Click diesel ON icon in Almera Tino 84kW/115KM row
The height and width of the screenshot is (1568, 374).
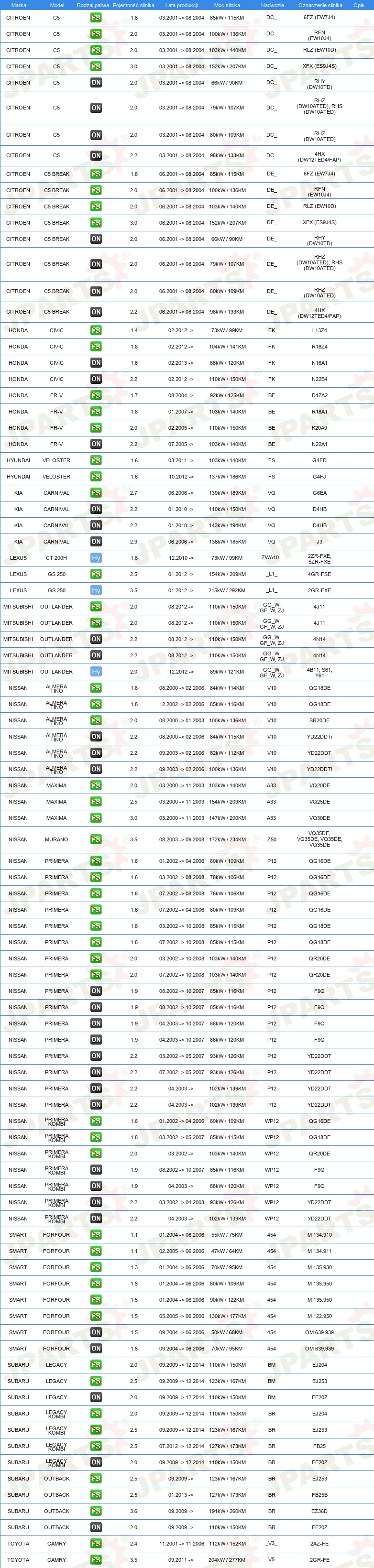pyautogui.click(x=96, y=737)
